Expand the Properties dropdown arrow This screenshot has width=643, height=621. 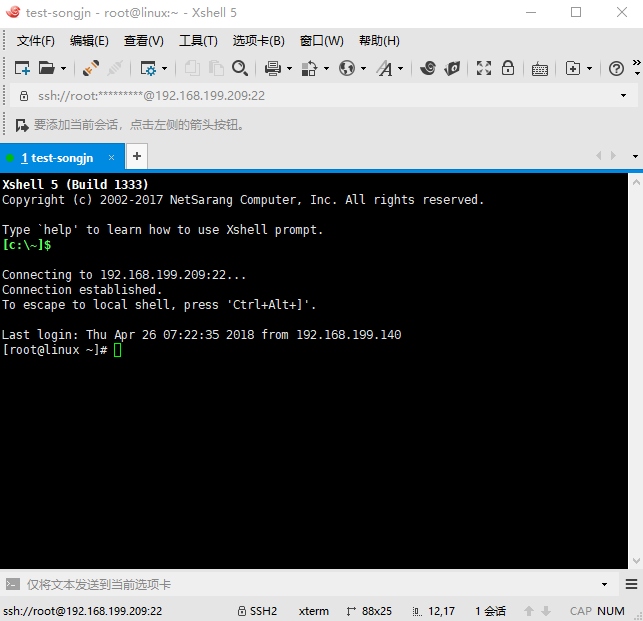(x=164, y=68)
